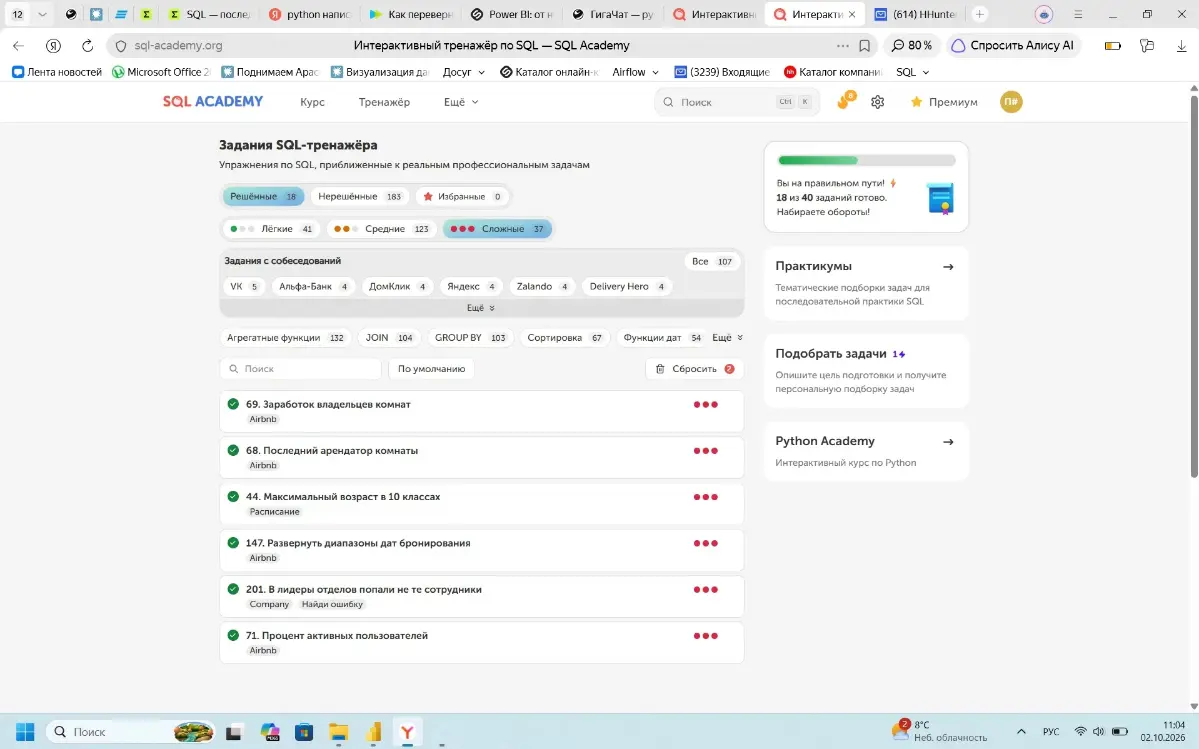Click the browser back arrow
This screenshot has width=1199, height=749.
(18, 46)
